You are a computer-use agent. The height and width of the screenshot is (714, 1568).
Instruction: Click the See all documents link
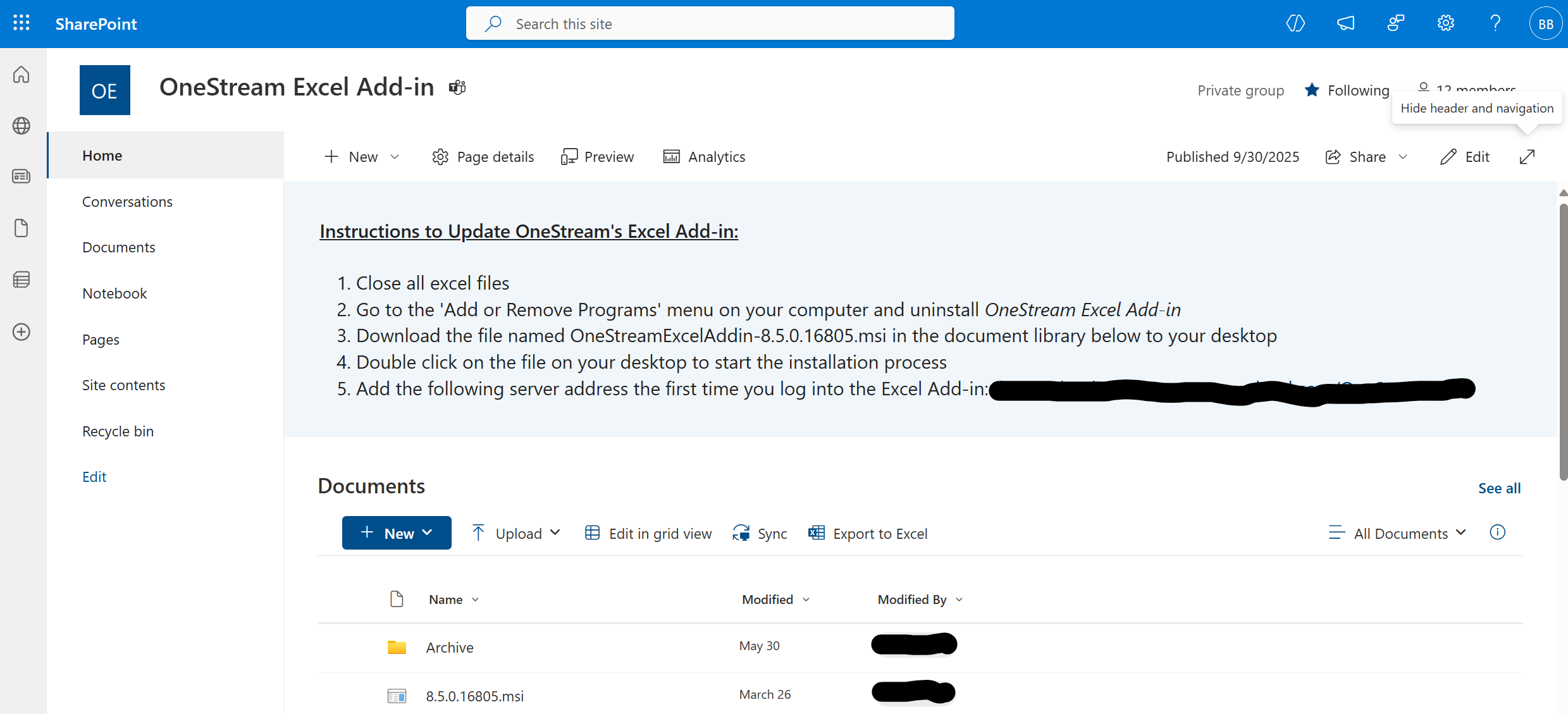1500,488
